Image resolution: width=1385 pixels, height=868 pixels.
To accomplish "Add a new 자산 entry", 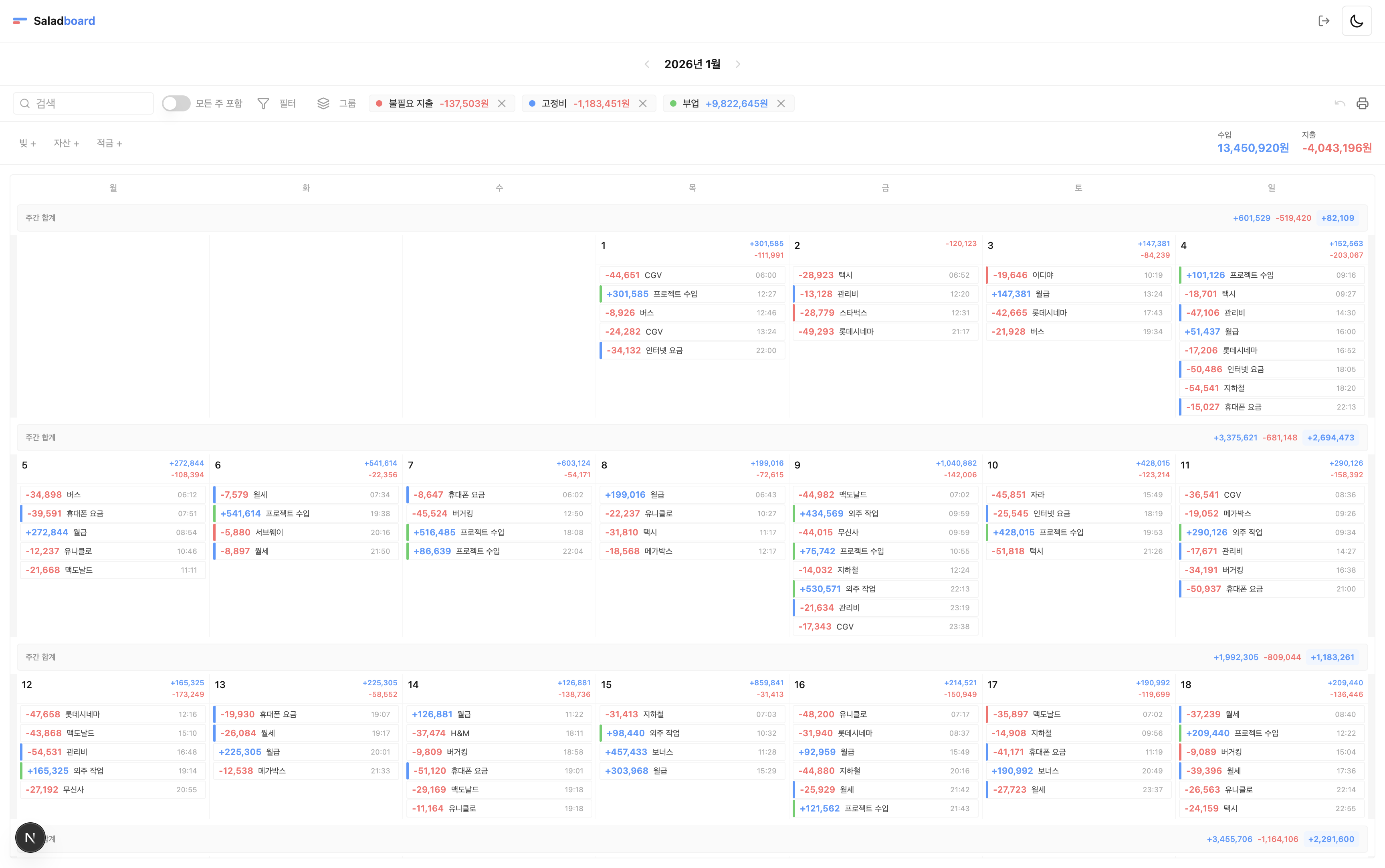I will 67,143.
